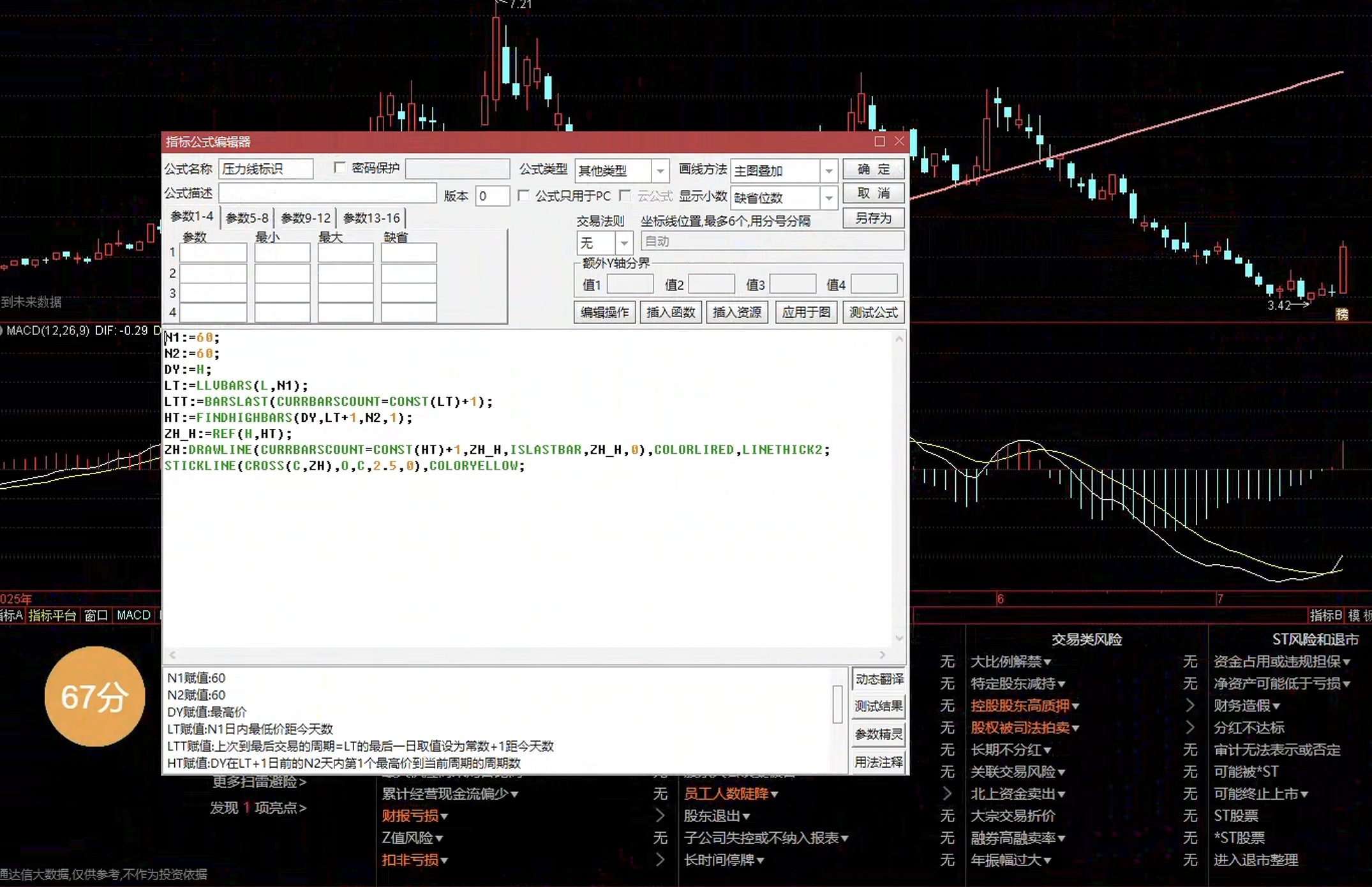The image size is (1372, 887).
Task: Expand 大比例解禁 risk item
Action: 1011,662
